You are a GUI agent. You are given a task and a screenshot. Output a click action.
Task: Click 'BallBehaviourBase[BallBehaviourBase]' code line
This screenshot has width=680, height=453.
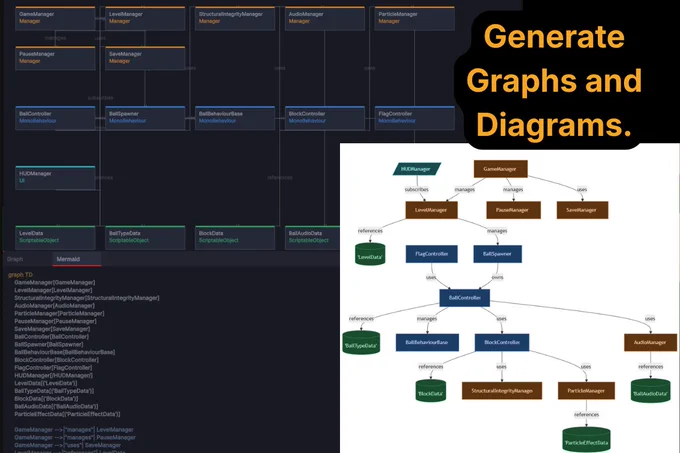pyautogui.click(x=65, y=352)
